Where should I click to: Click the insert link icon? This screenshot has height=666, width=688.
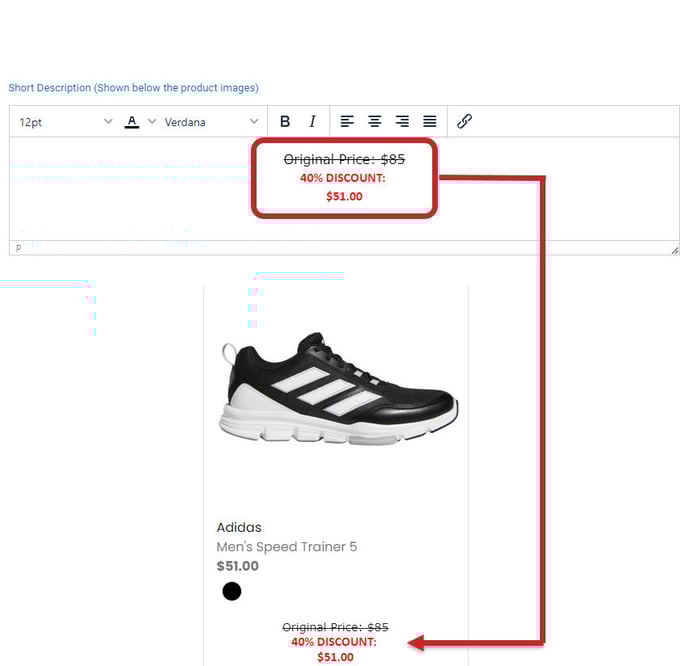464,122
